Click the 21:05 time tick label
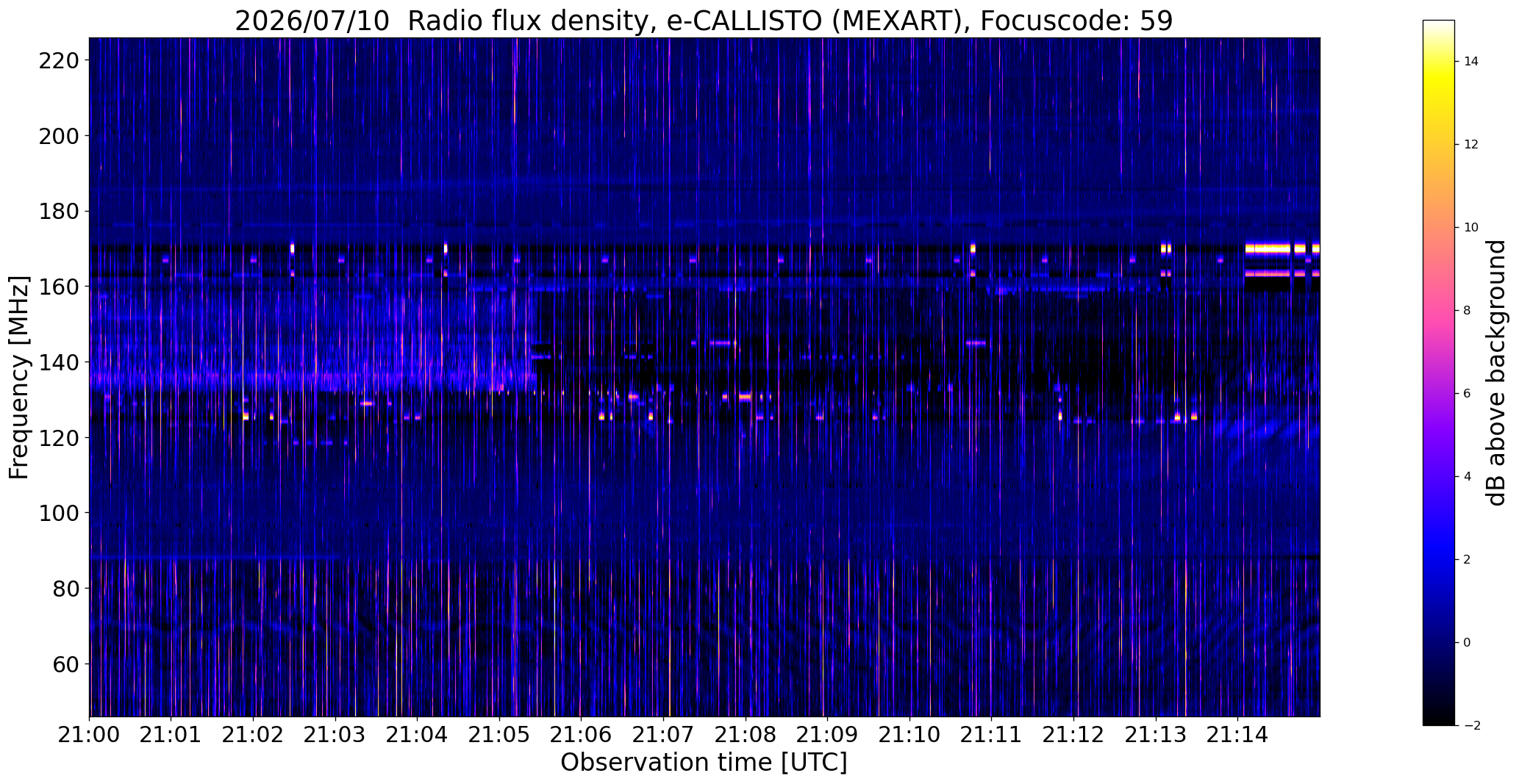This screenshot has height=784, width=1519. [500, 735]
